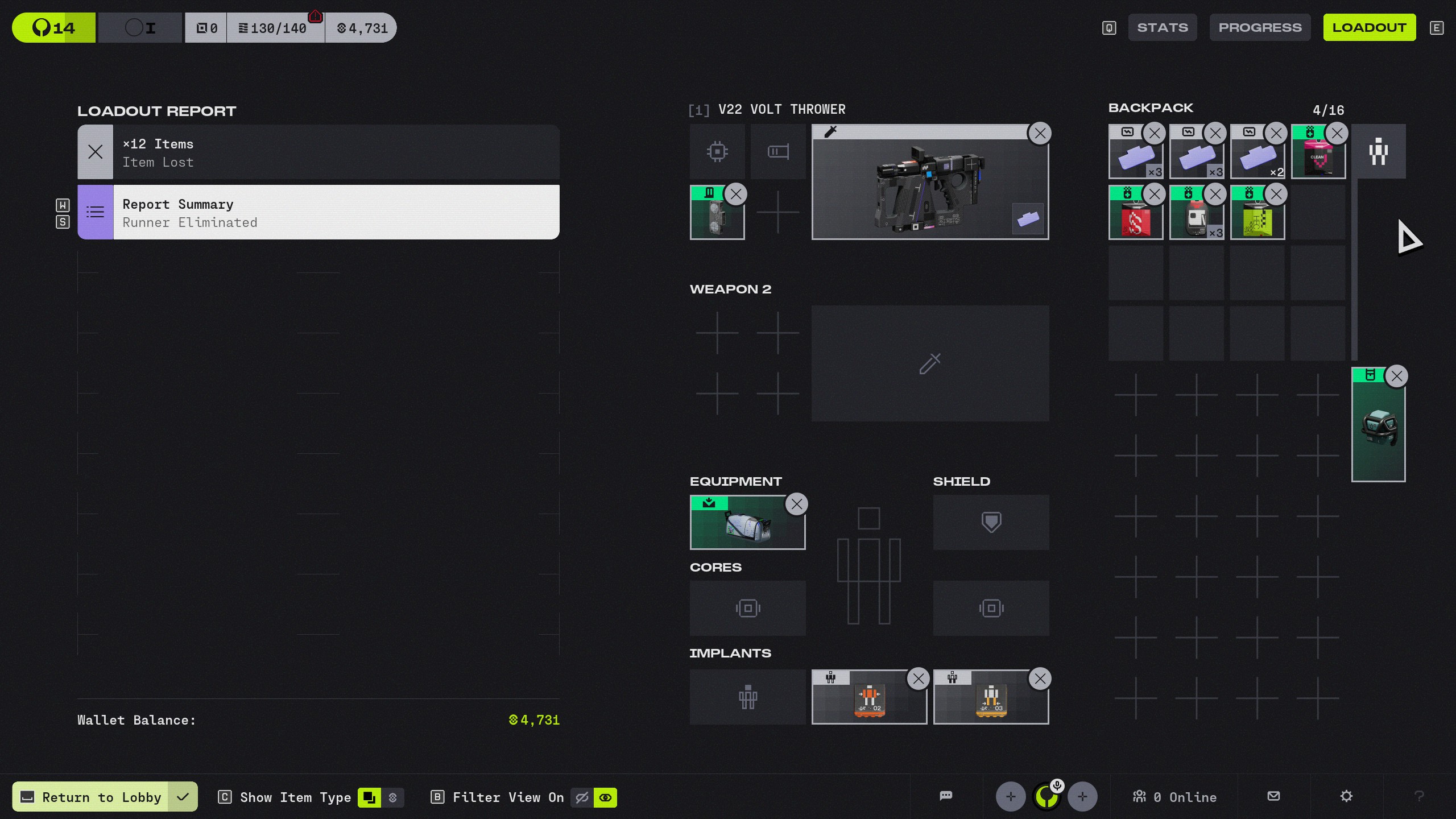The height and width of the screenshot is (819, 1456).
Task: Click the backpack vertical scrollbar
Action: (x=1354, y=270)
